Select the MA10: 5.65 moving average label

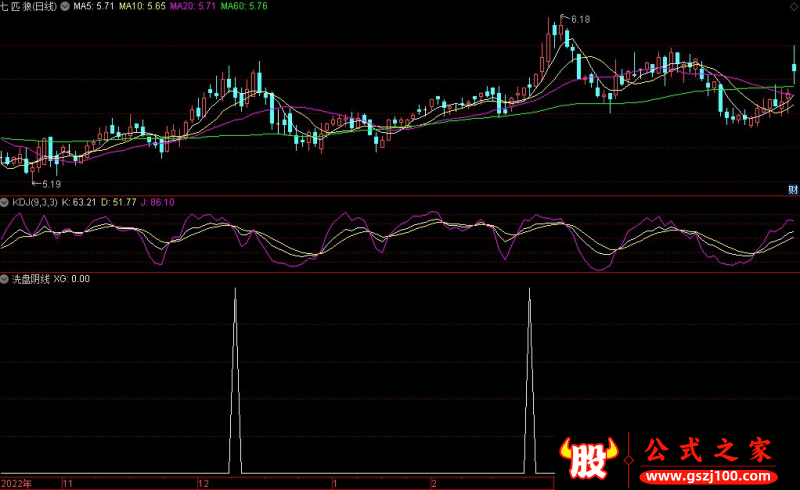[x=141, y=7]
